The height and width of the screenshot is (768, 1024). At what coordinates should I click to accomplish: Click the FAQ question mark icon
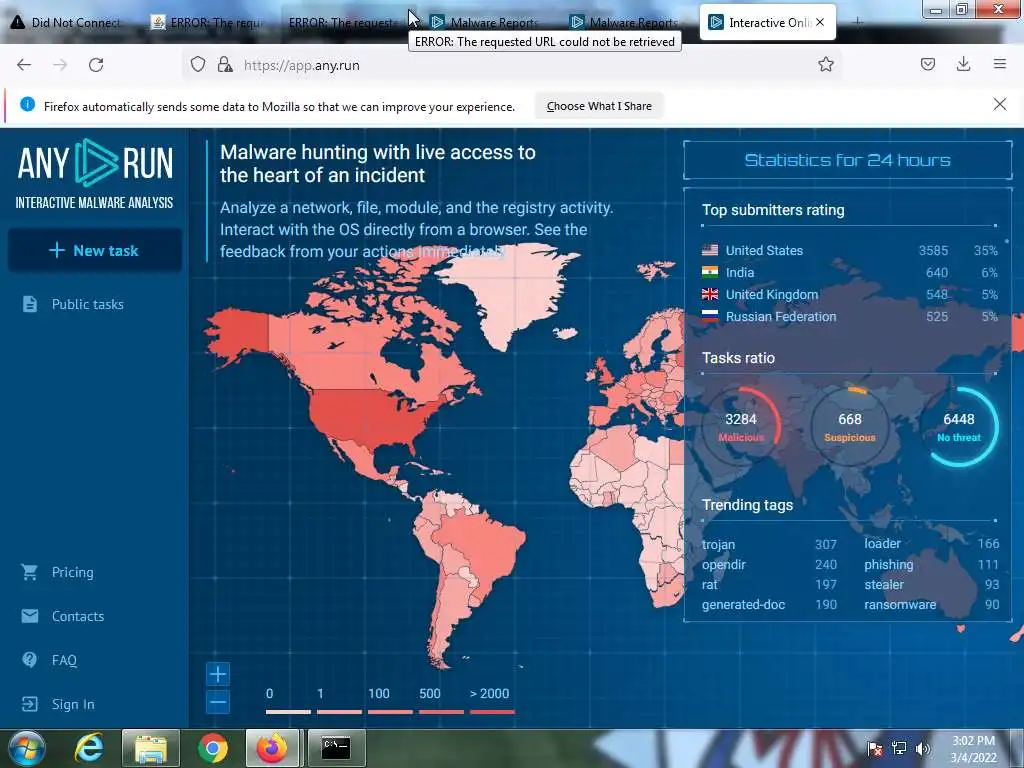[29, 660]
